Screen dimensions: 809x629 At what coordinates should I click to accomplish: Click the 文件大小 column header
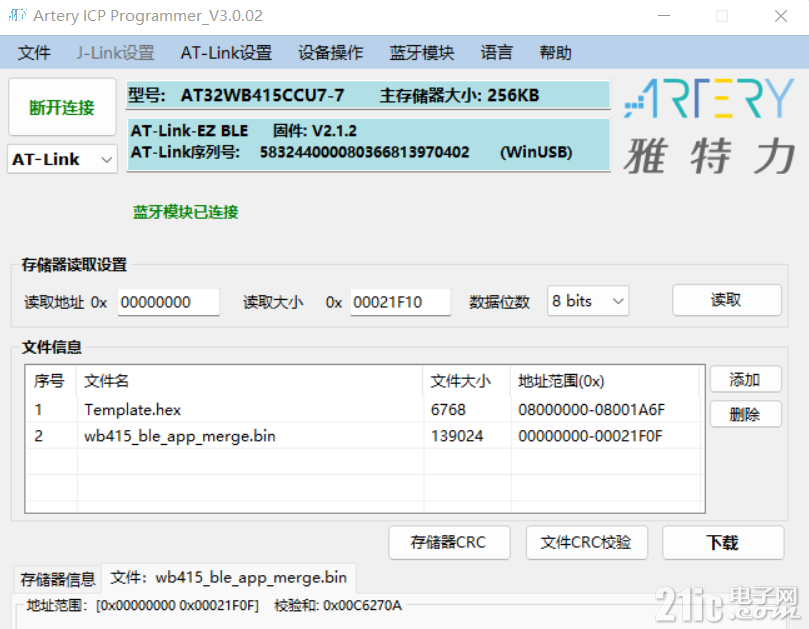click(467, 381)
